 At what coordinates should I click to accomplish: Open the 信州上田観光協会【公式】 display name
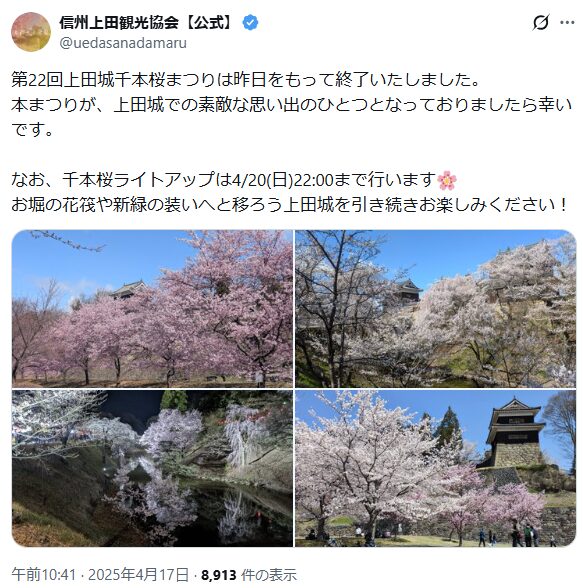147,23
